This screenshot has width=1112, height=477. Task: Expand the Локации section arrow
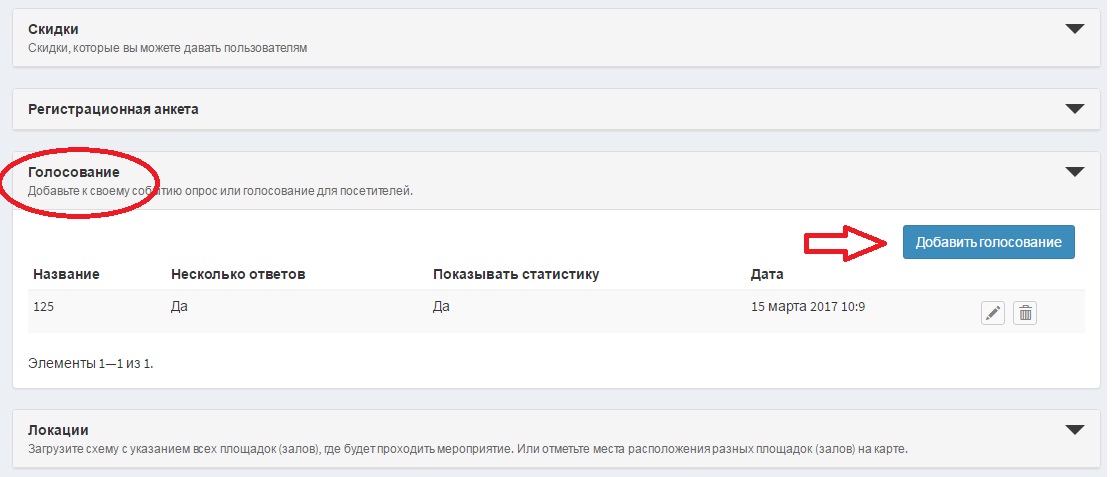point(1074,430)
